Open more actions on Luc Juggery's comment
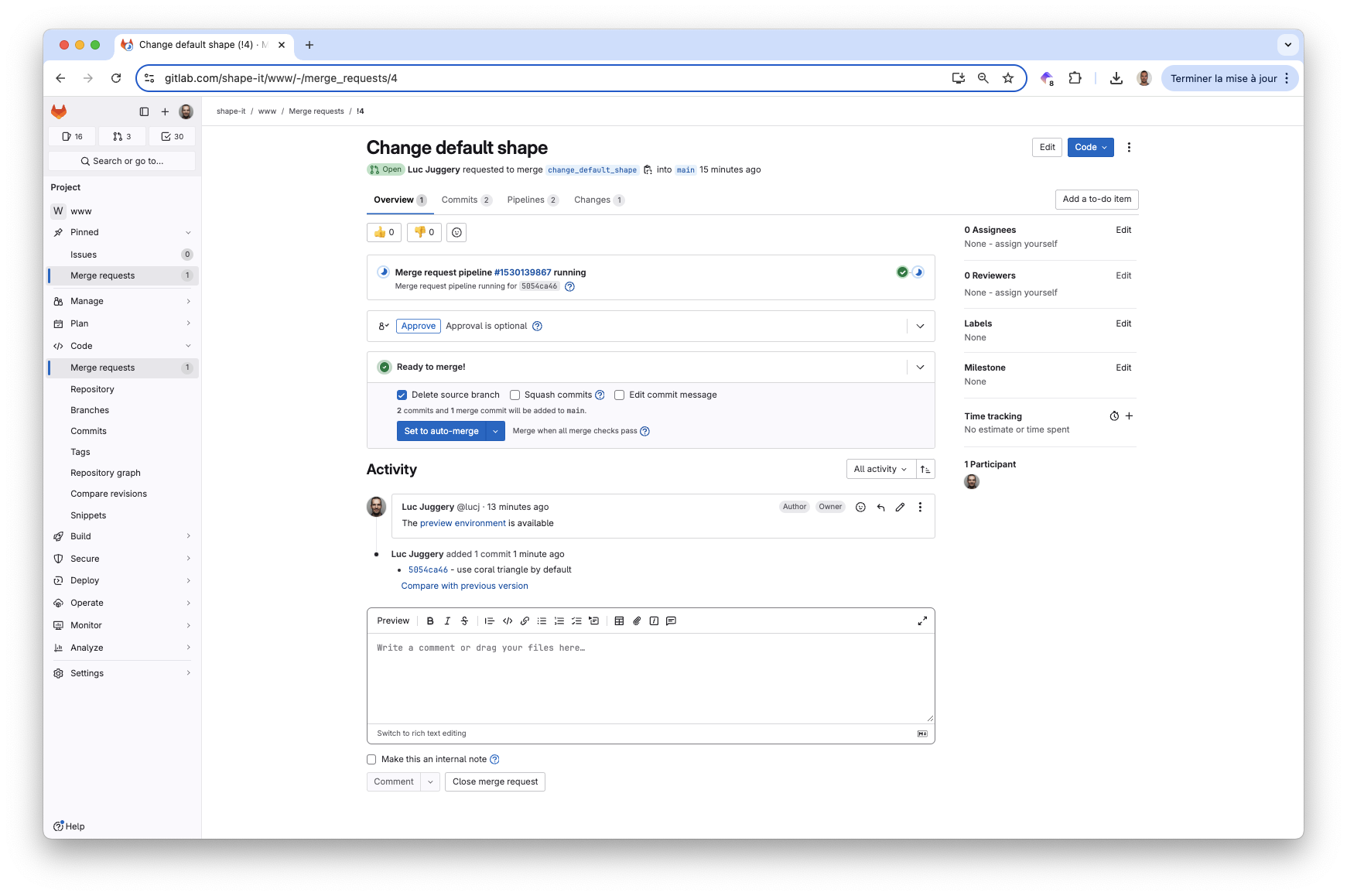This screenshot has width=1347, height=896. click(920, 507)
